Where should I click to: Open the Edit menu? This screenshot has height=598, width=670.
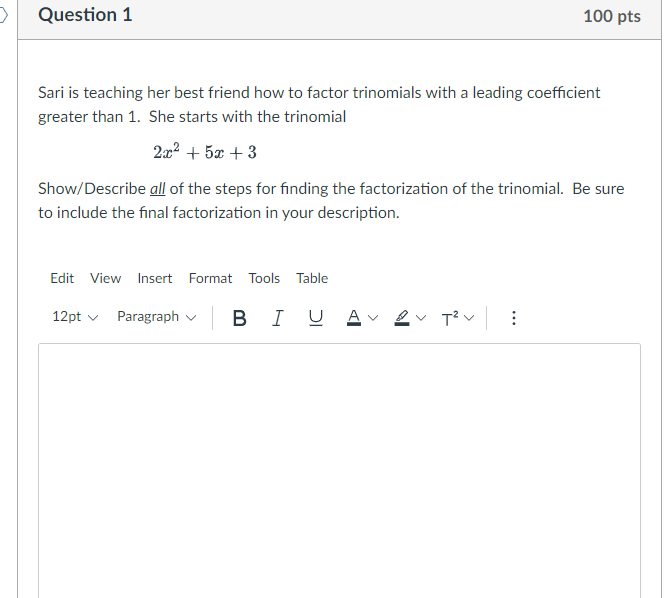[62, 278]
